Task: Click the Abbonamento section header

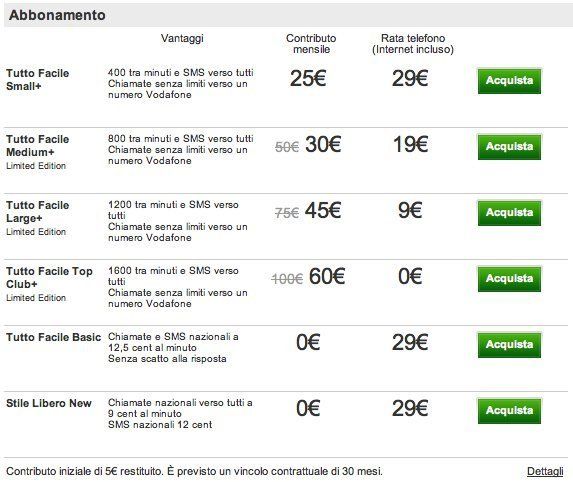Action: tap(57, 15)
